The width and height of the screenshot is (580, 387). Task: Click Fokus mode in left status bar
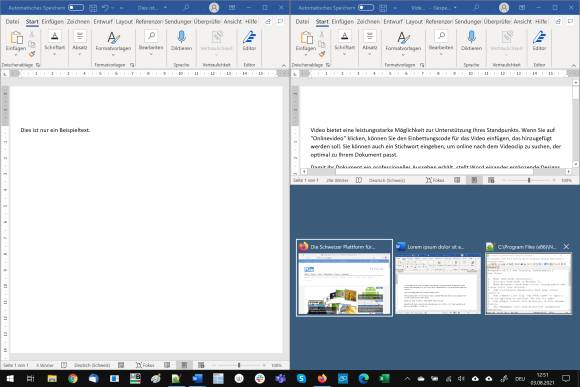pyautogui.click(x=145, y=365)
